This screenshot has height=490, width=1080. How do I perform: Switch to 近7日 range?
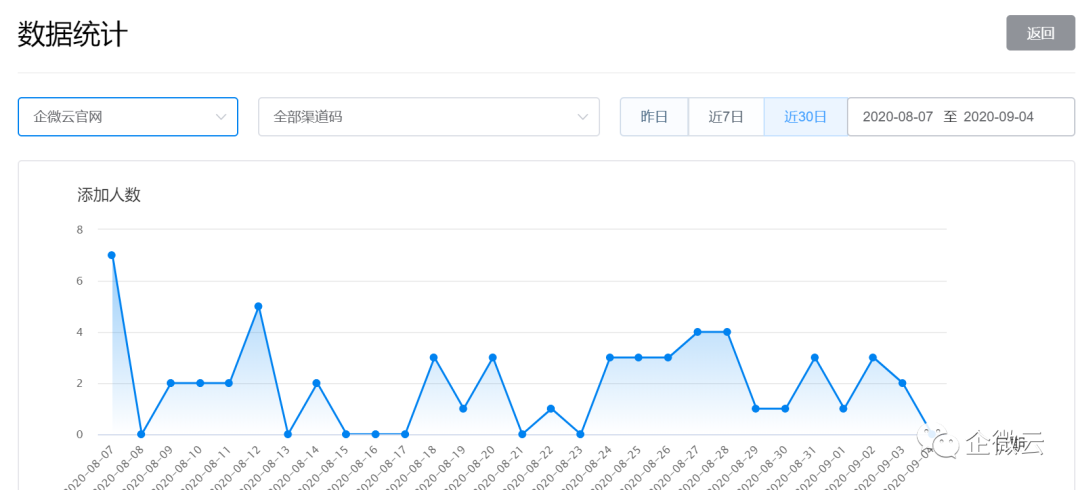(726, 116)
